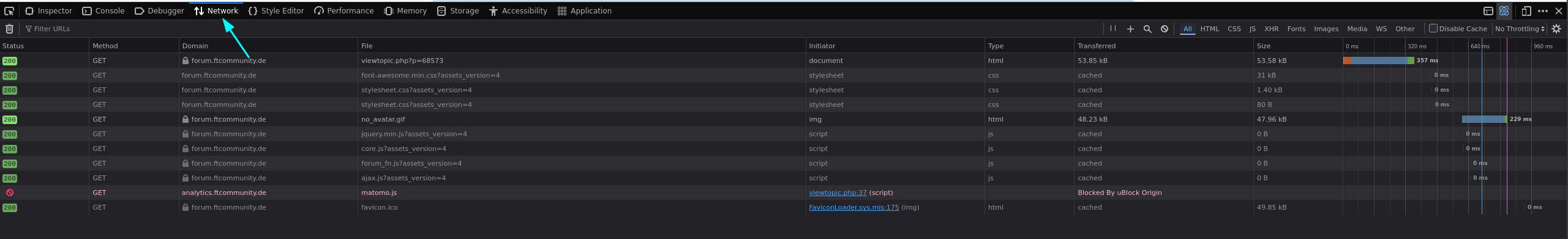Filter requests by Fonts

click(1296, 29)
